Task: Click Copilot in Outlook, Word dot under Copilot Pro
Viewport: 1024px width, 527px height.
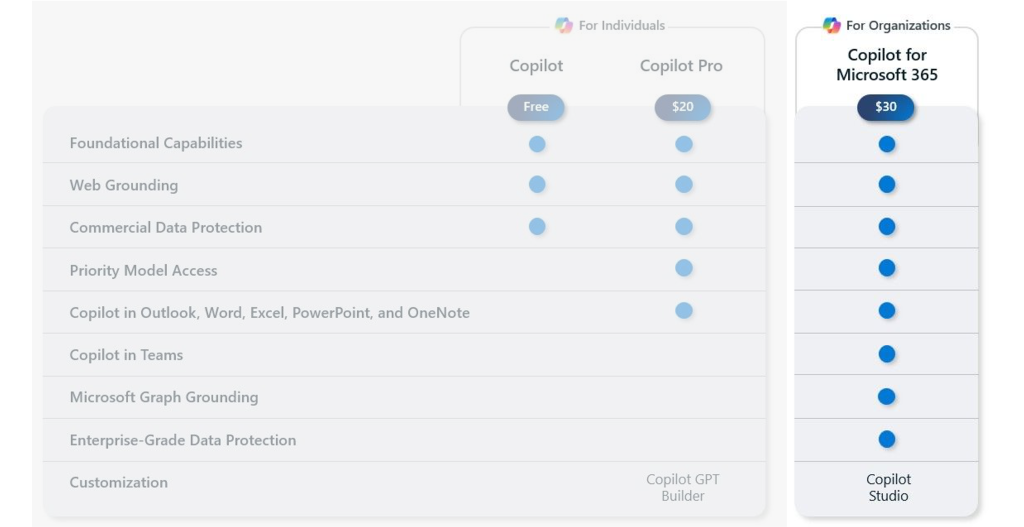Action: click(684, 311)
